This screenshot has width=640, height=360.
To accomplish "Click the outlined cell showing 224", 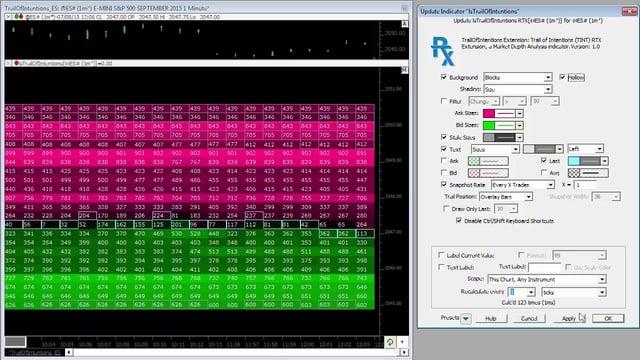I will [161, 216].
